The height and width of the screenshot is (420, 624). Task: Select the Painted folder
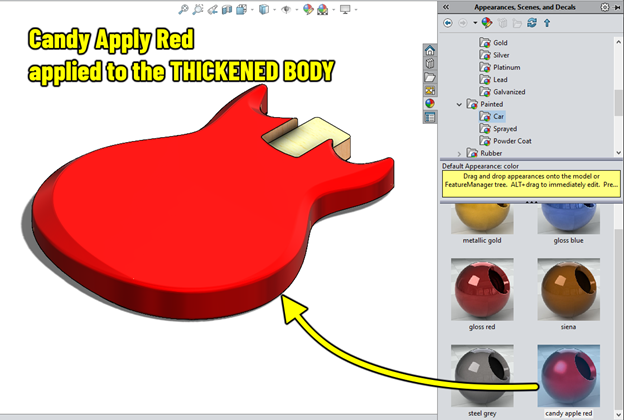coord(485,104)
